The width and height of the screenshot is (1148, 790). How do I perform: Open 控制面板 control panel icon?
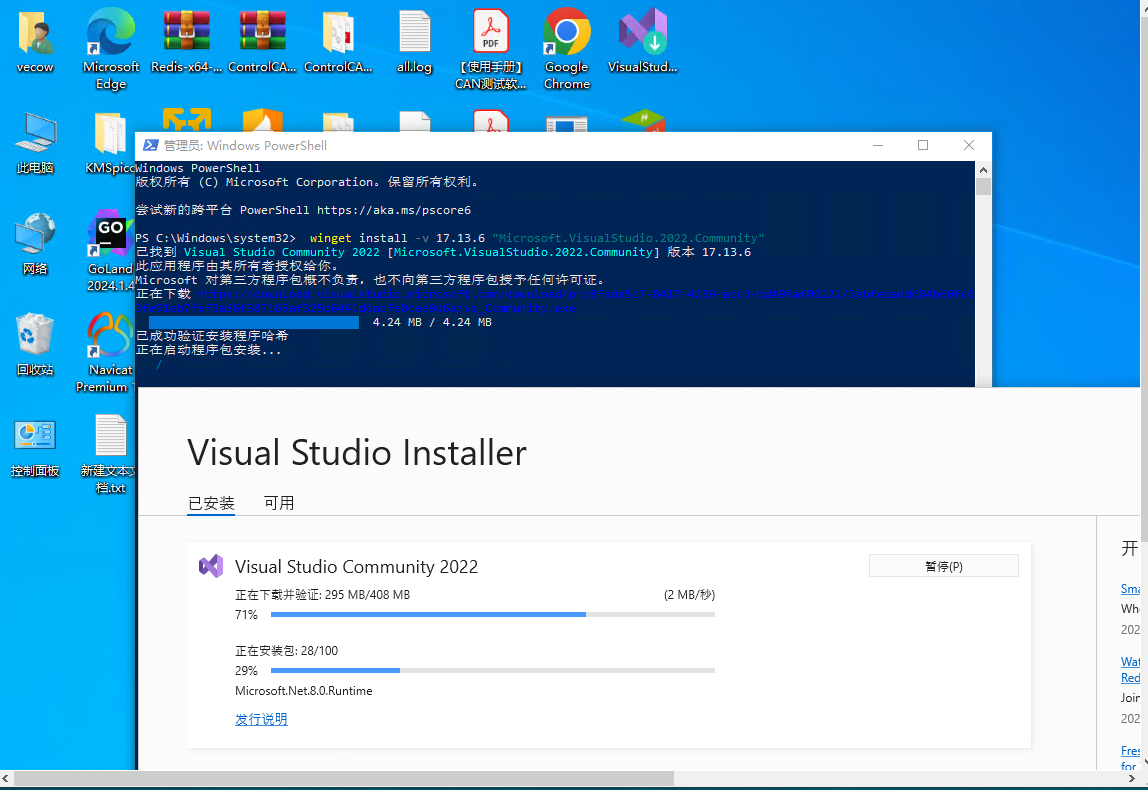35,446
